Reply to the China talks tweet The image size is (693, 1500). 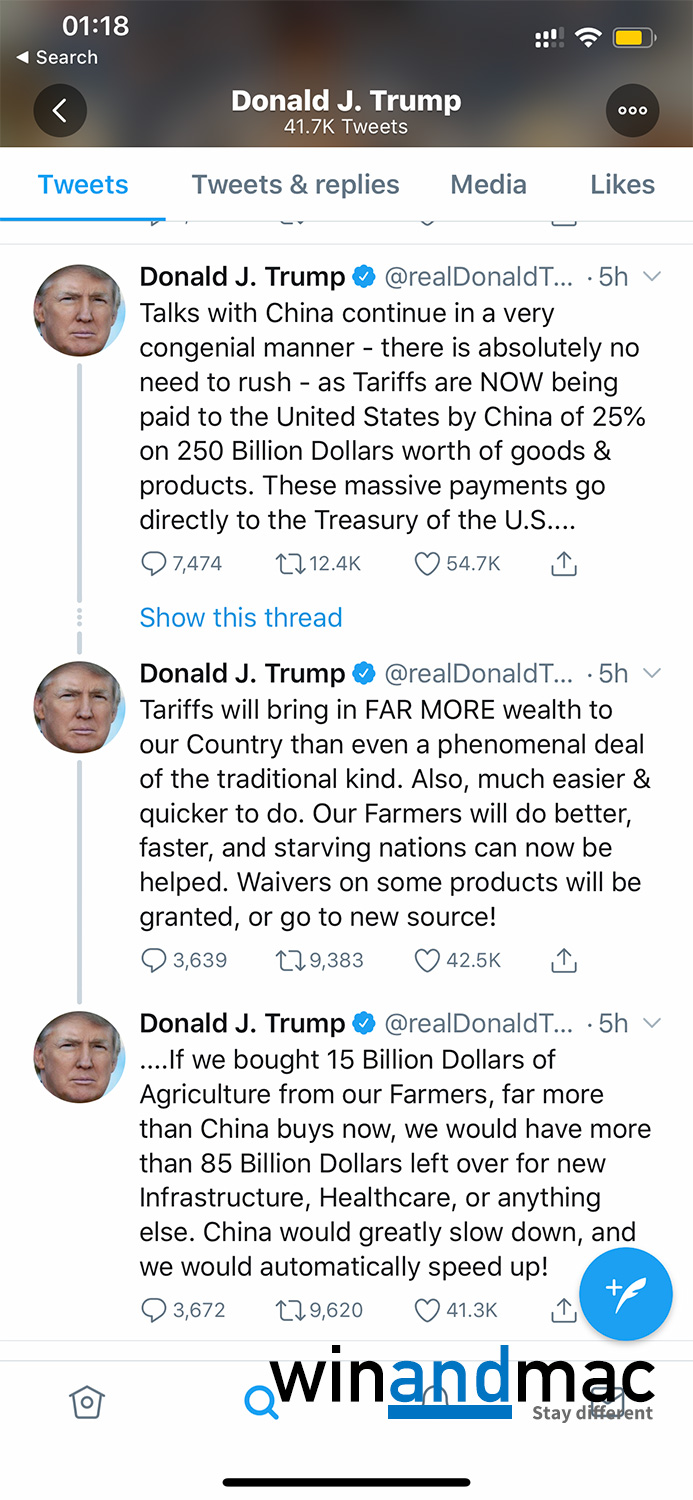point(154,565)
